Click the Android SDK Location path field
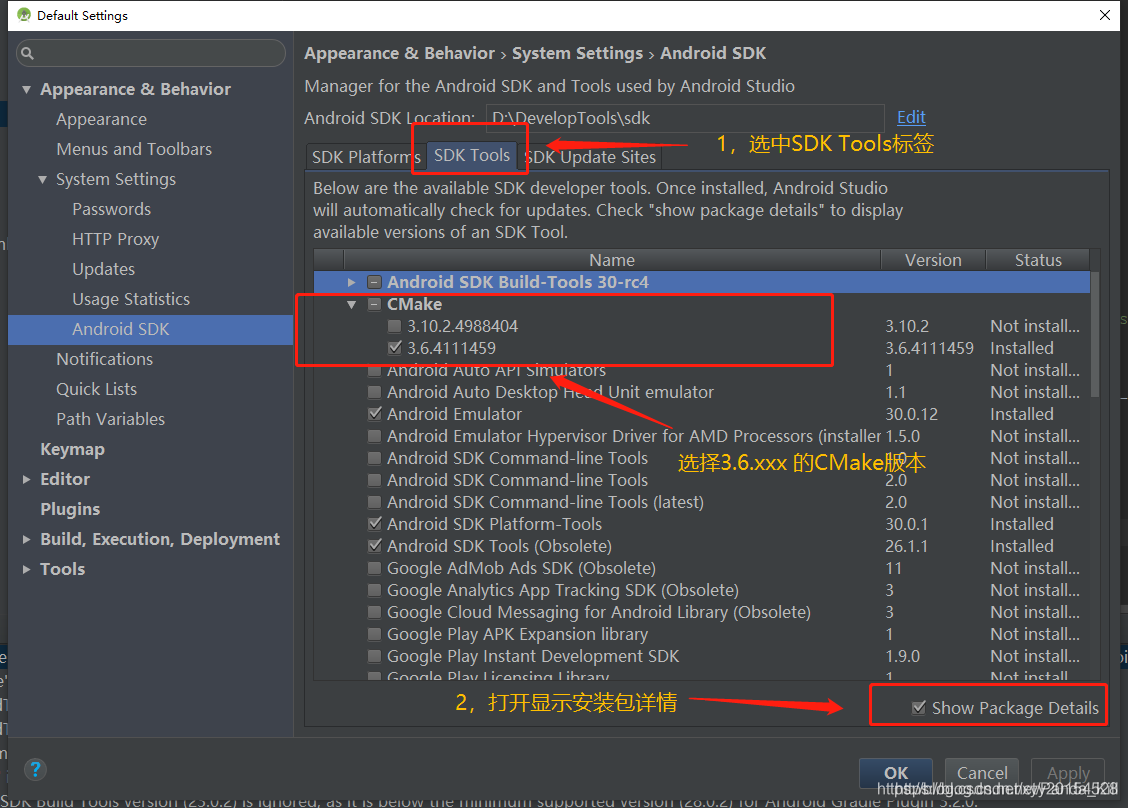 point(685,118)
